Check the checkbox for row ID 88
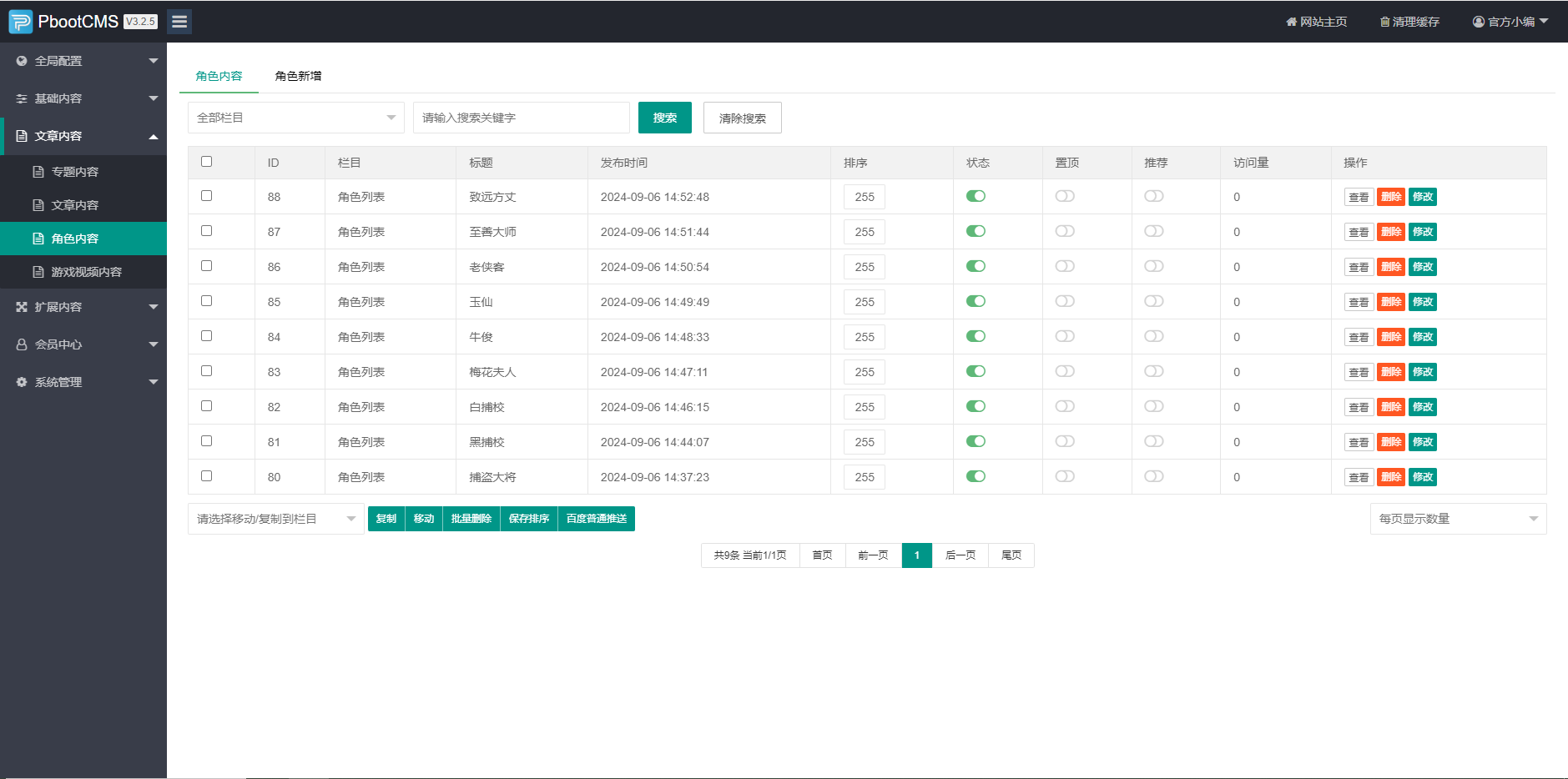1568x779 pixels. (207, 196)
